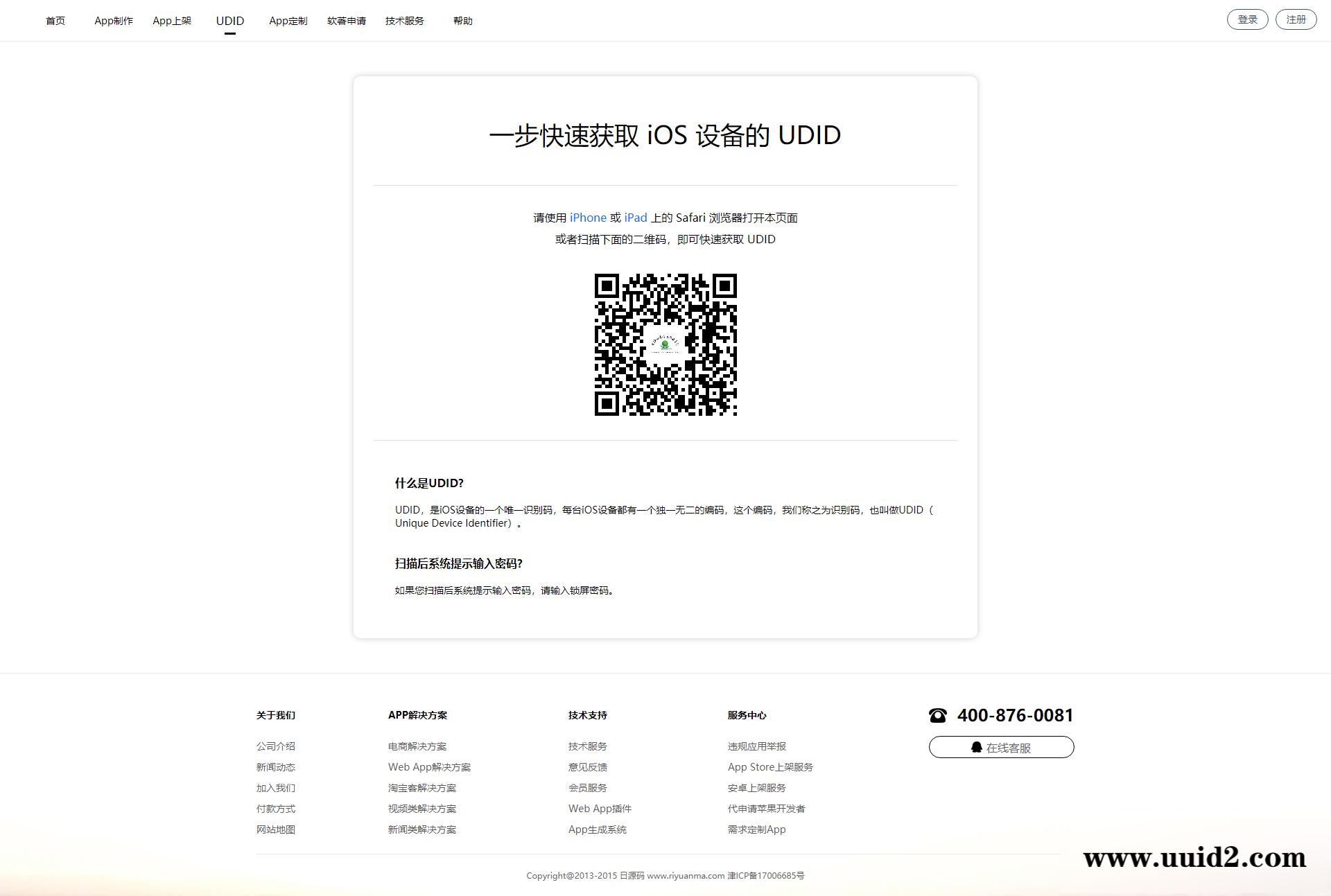1331x896 pixels.
Task: Open 电商解决方案 in footer
Action: tap(417, 746)
